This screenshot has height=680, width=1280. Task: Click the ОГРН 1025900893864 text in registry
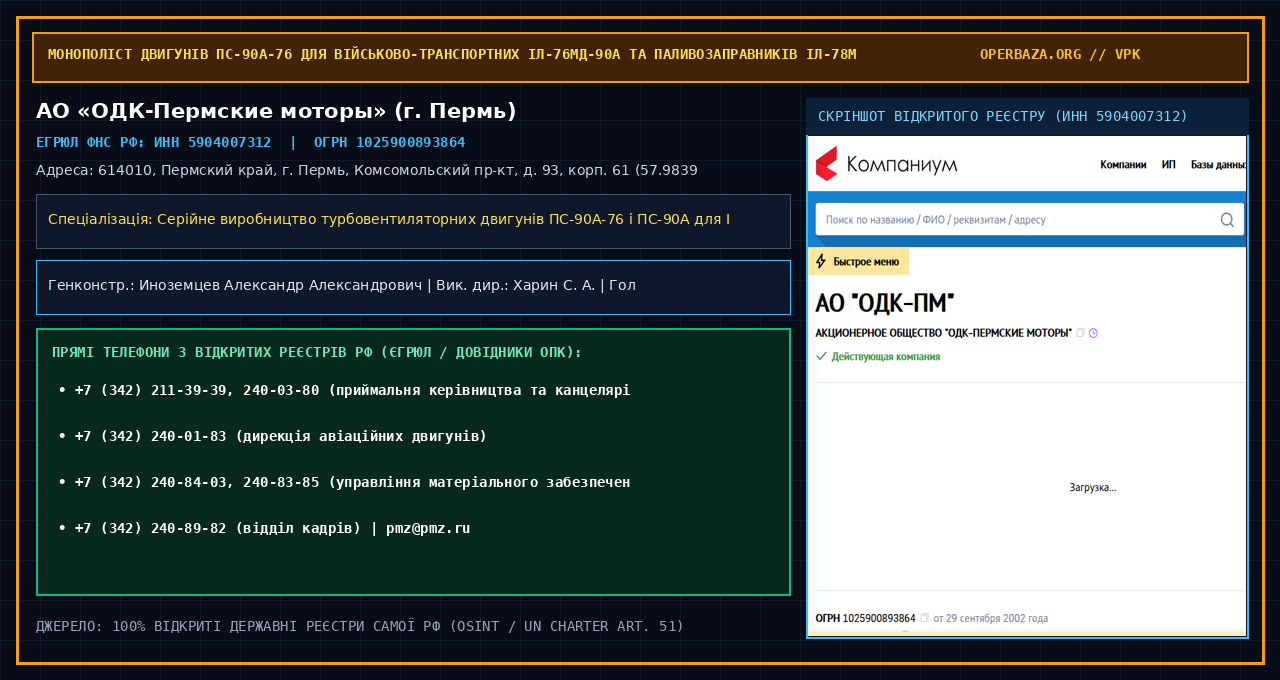point(866,618)
